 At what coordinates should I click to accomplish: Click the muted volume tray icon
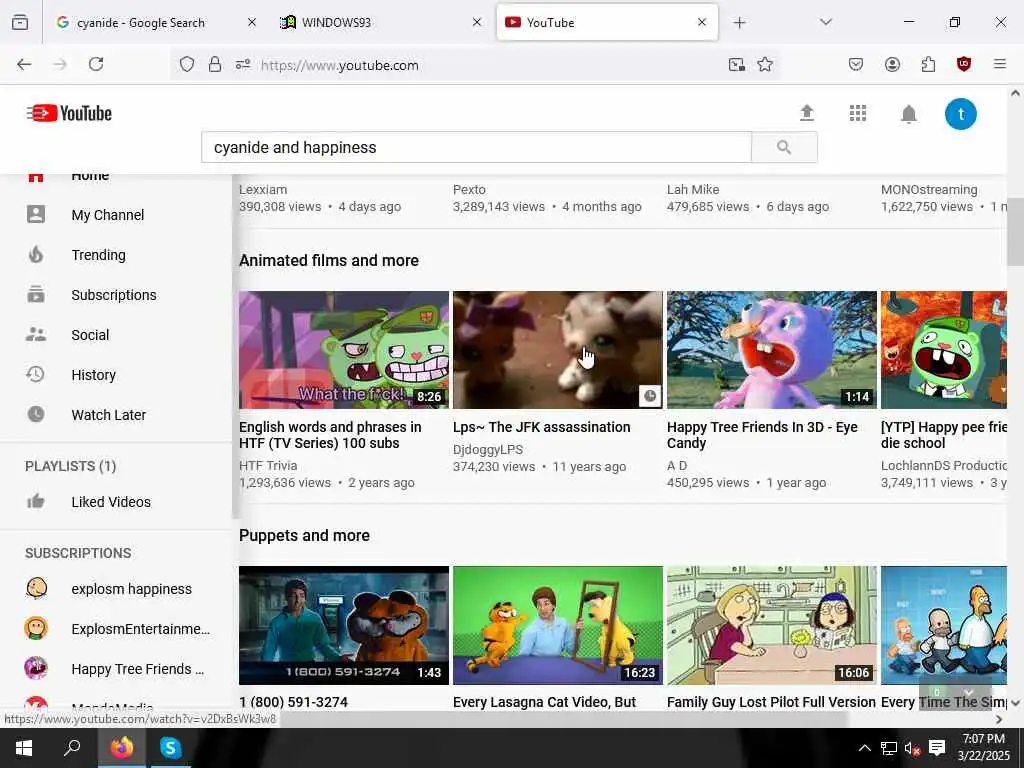912,748
